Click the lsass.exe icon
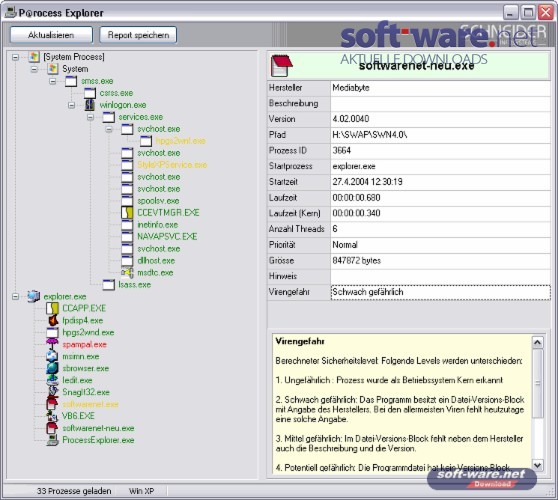The height and width of the screenshot is (500, 558). pyautogui.click(x=109, y=285)
